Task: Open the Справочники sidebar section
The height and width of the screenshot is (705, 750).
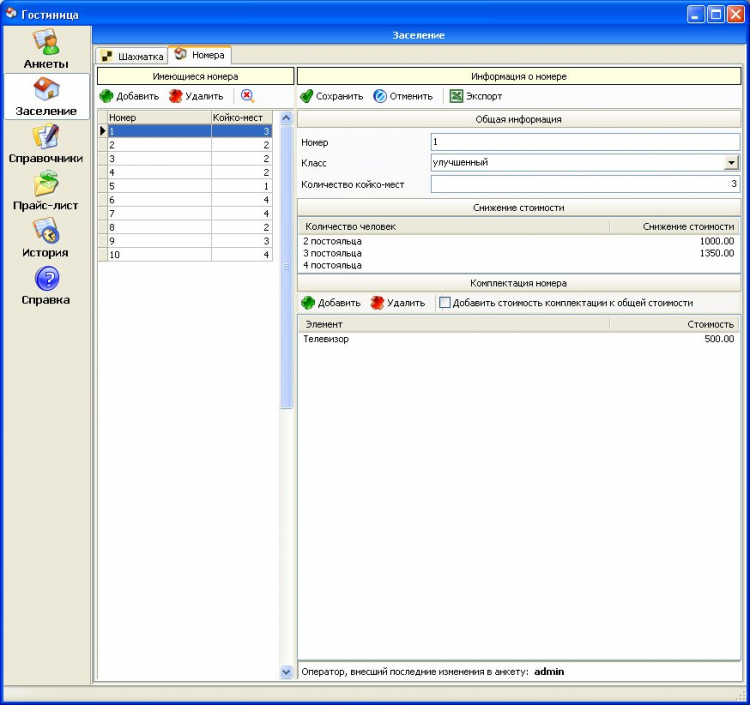Action: click(x=46, y=143)
